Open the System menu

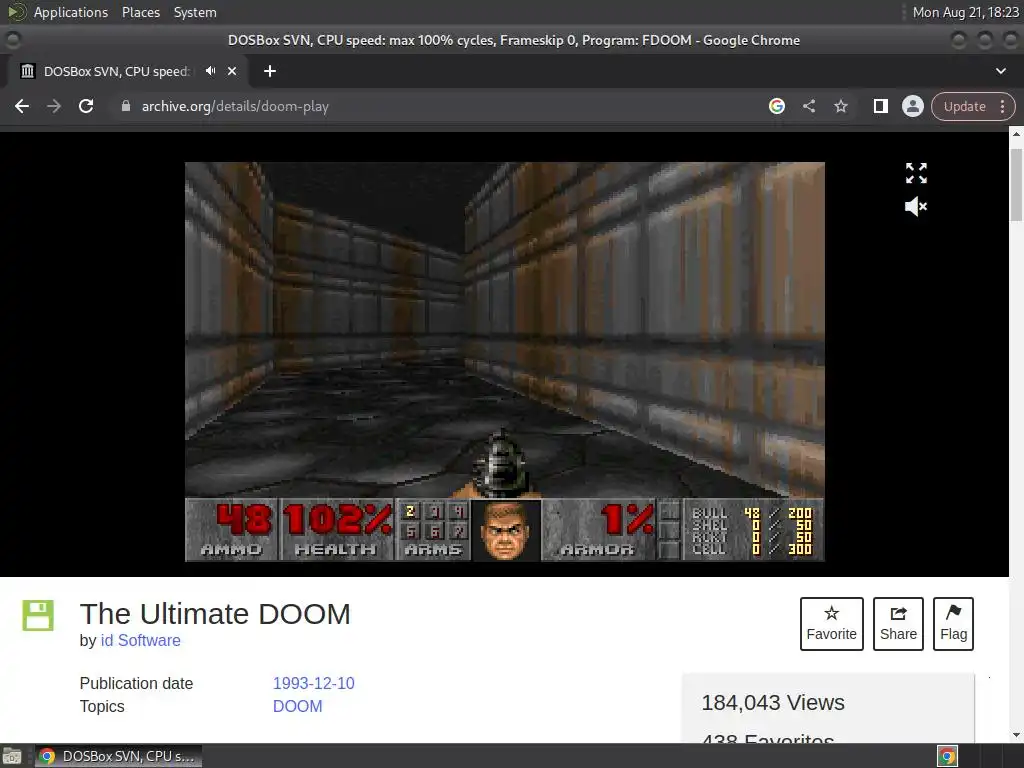click(x=195, y=12)
